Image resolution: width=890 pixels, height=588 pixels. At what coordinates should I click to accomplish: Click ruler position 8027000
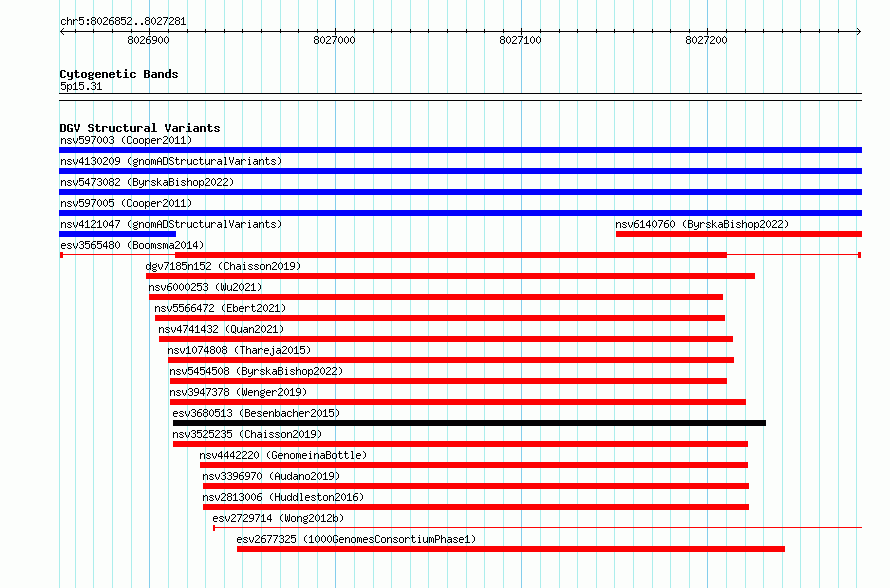[334, 40]
